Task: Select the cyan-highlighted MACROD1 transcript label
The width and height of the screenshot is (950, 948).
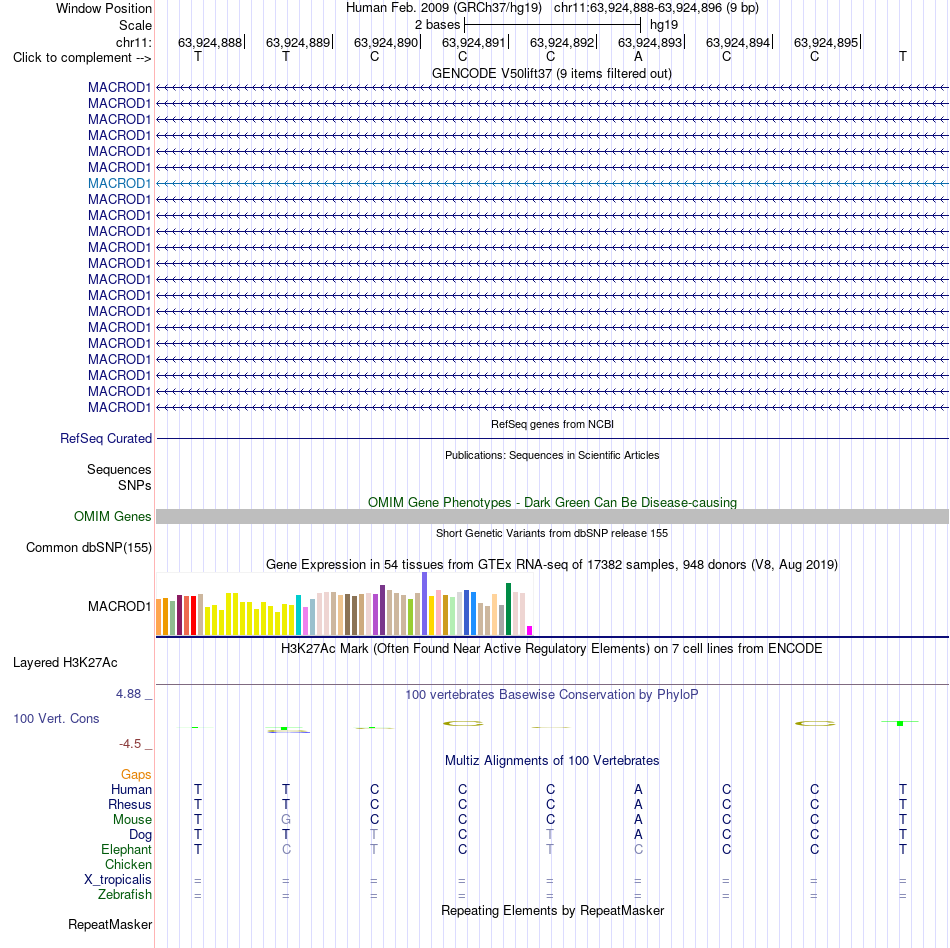Action: (x=119, y=183)
